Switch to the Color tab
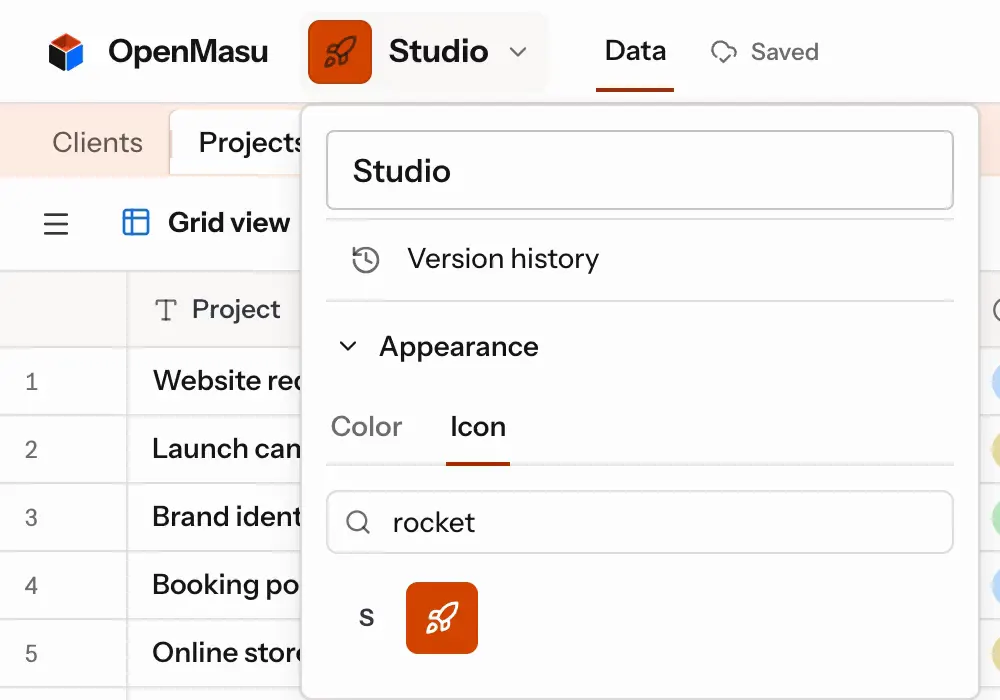The height and width of the screenshot is (700, 1000). (367, 427)
